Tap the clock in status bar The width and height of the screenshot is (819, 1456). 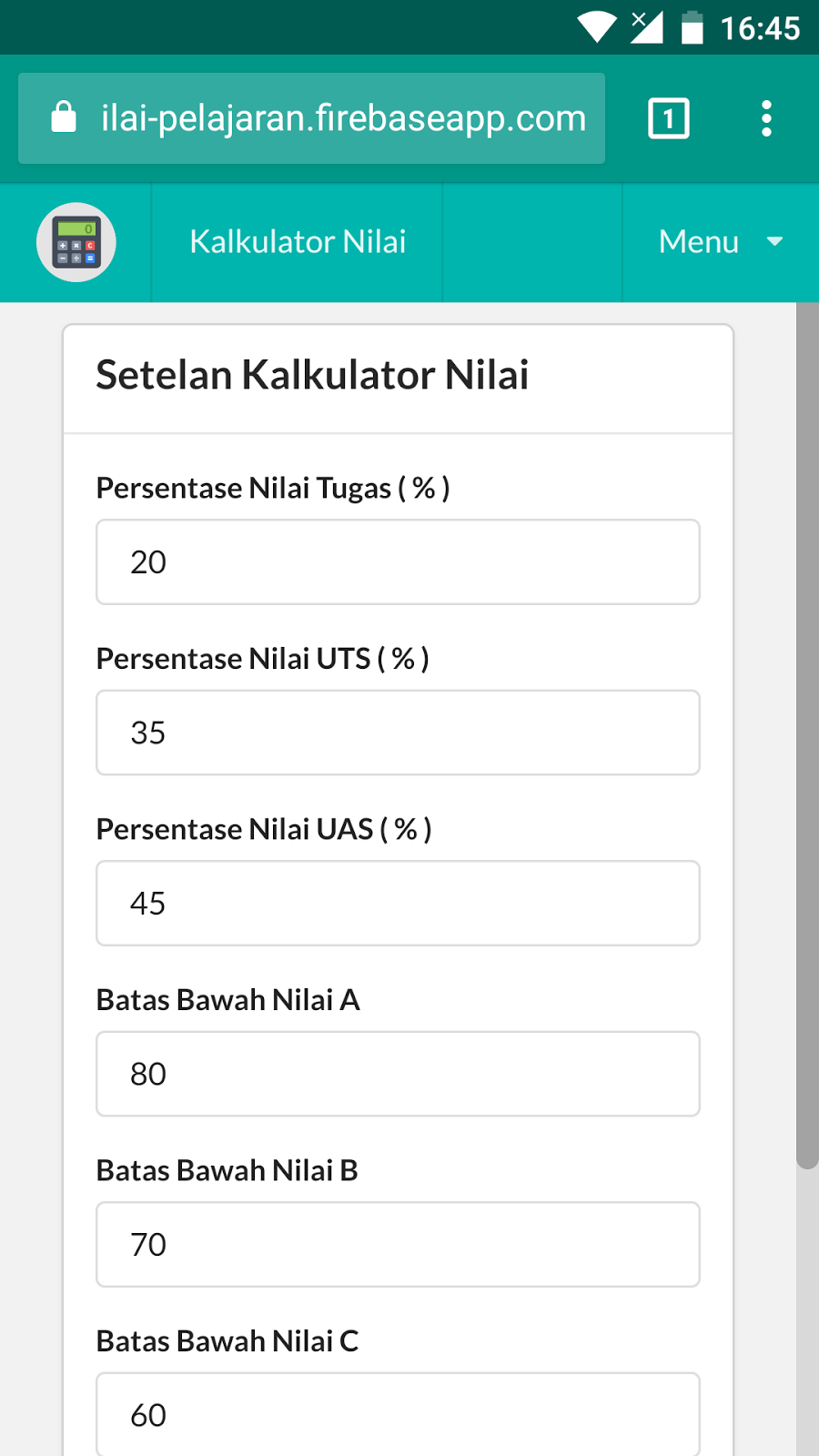[x=760, y=28]
